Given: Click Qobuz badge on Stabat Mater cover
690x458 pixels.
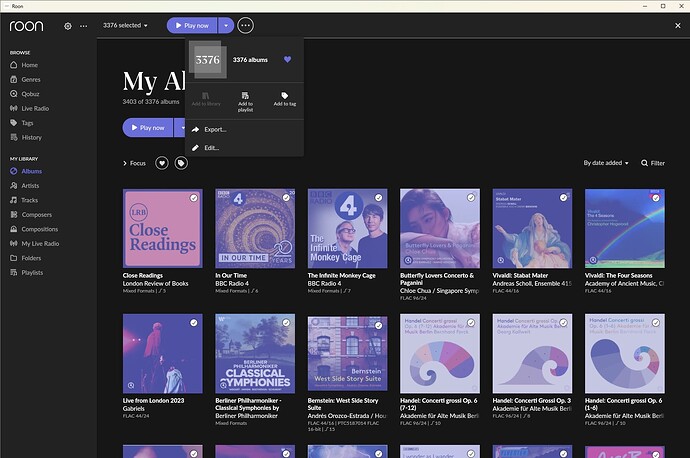Looking at the screenshot, I should pos(501,260).
